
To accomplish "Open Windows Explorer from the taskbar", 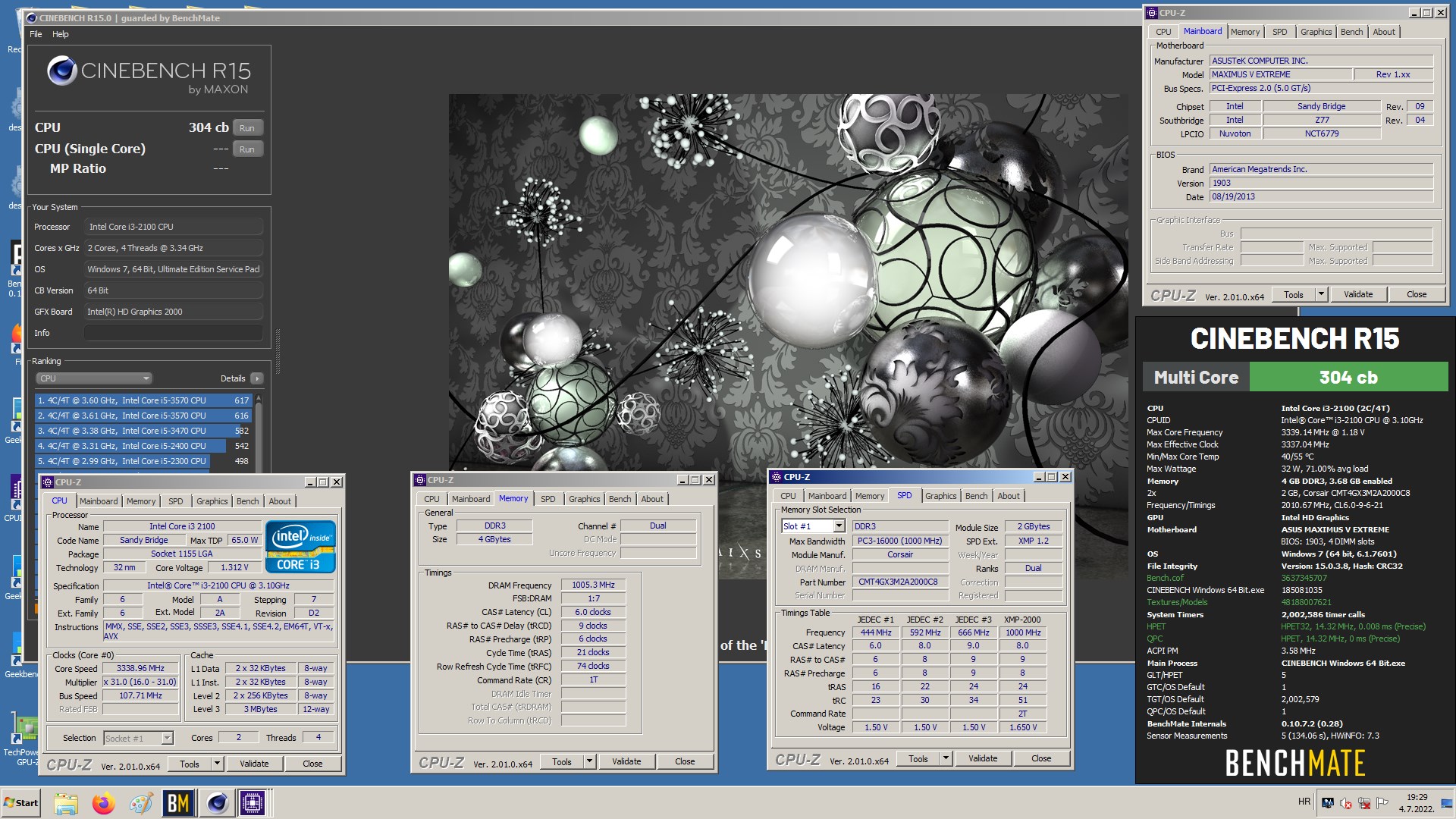I will coord(66,803).
